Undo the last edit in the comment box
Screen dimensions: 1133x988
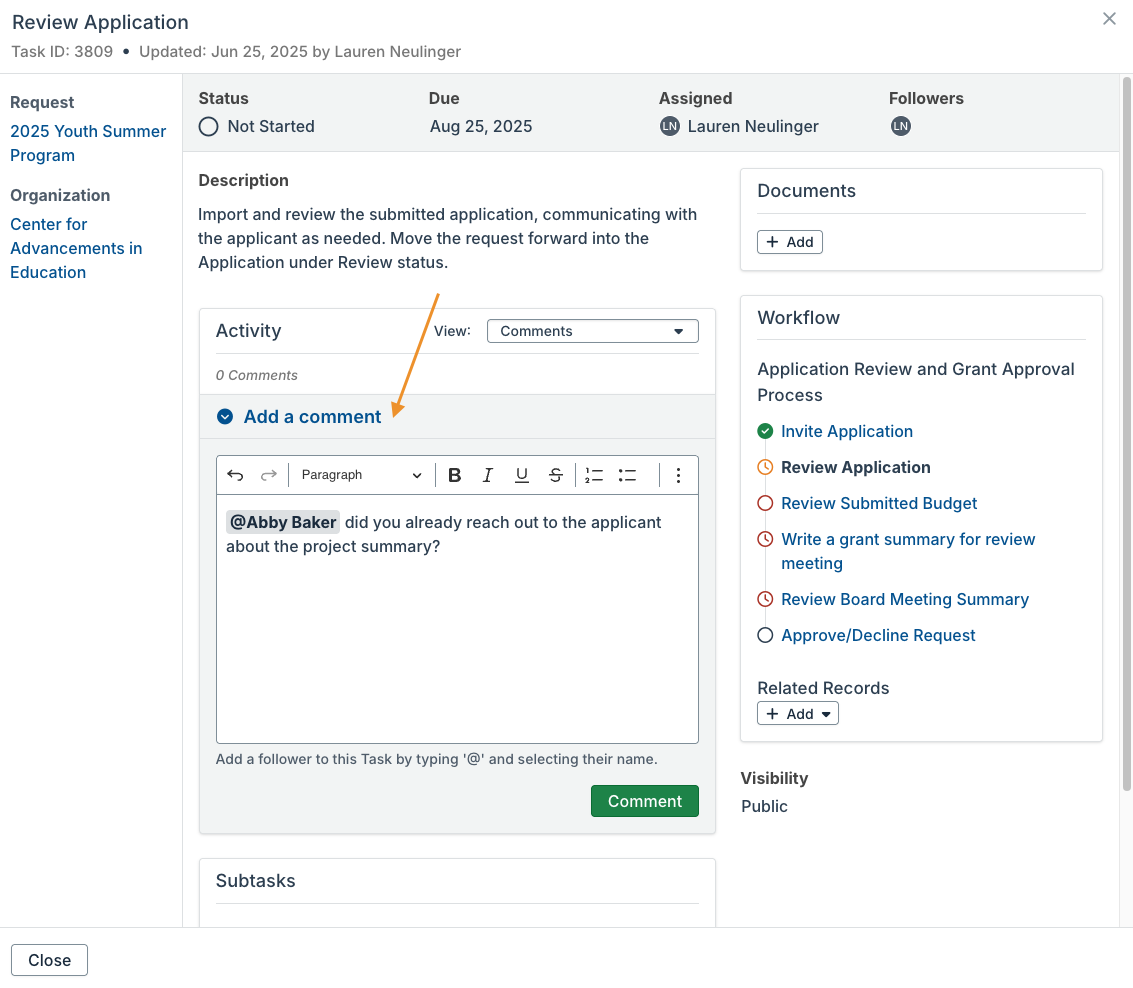point(235,475)
